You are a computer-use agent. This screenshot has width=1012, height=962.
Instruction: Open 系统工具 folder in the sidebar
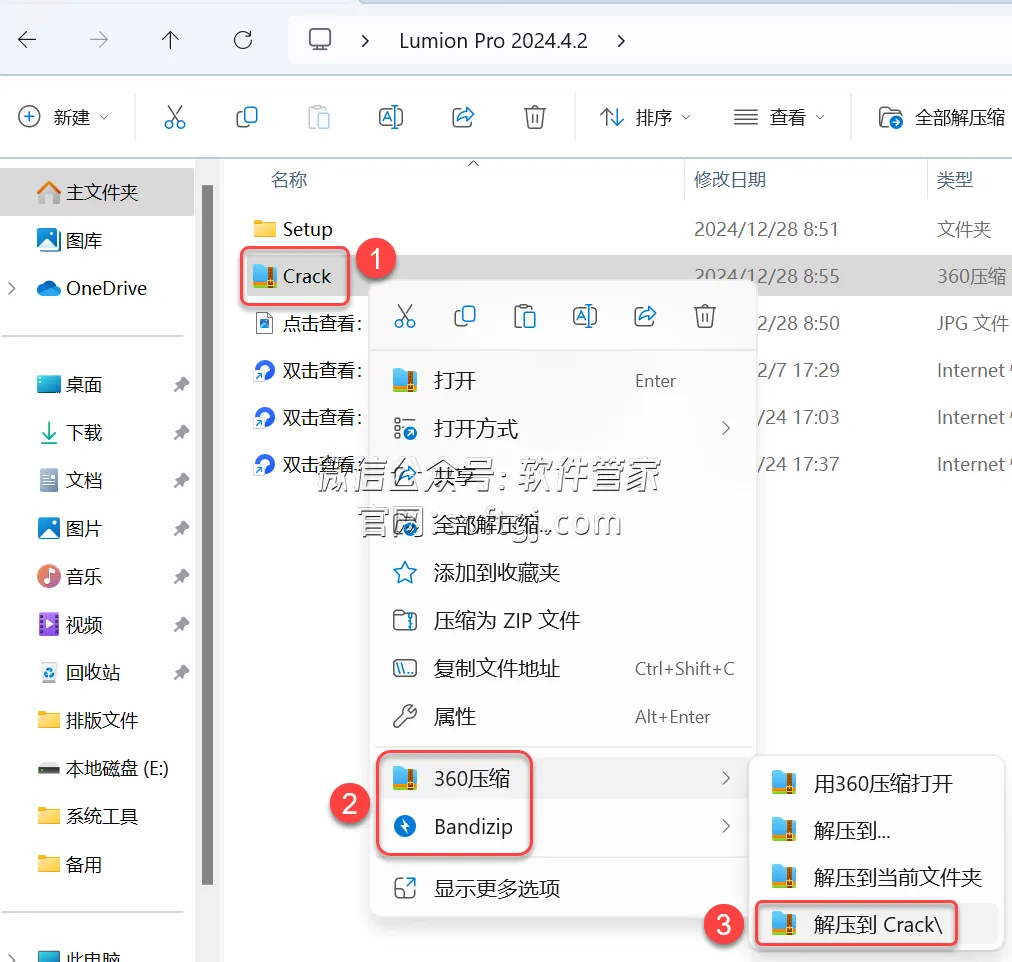tap(88, 816)
